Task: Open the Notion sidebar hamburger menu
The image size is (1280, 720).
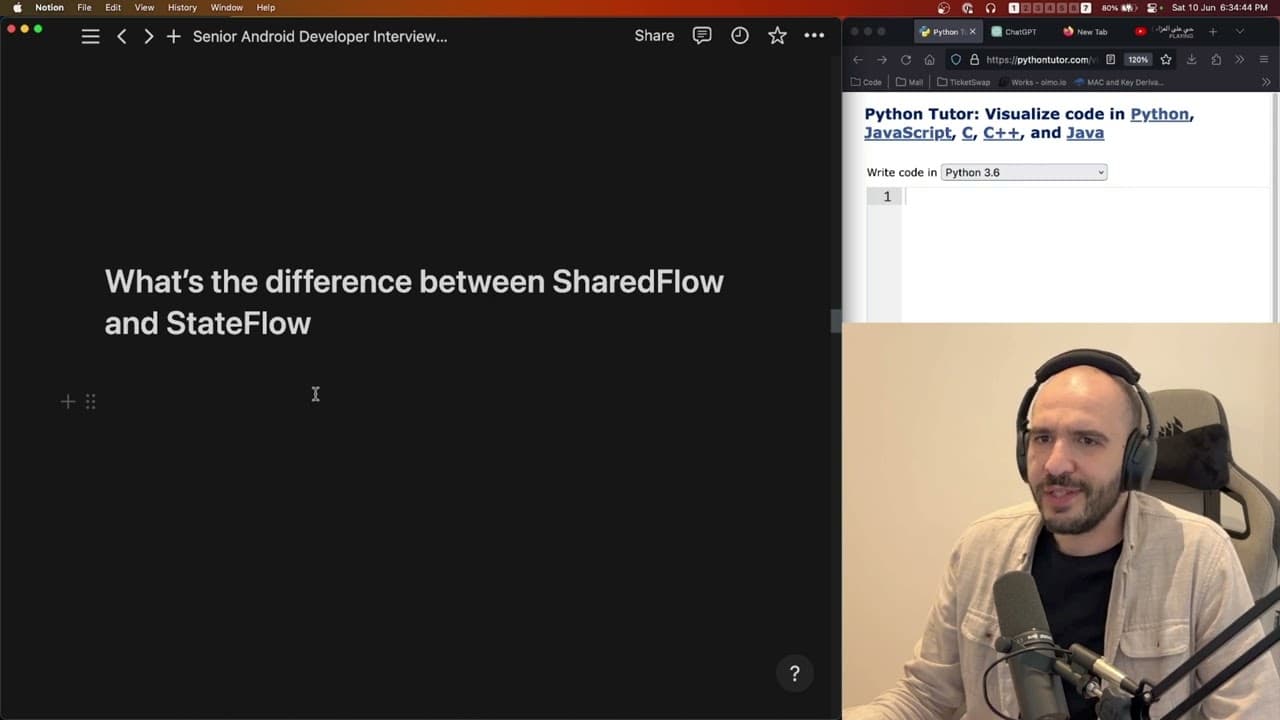Action: coord(90,36)
